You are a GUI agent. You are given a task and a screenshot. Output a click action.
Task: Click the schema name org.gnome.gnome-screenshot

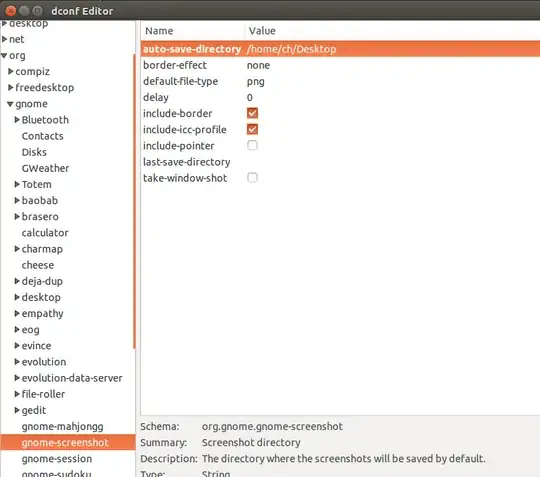[x=272, y=426]
